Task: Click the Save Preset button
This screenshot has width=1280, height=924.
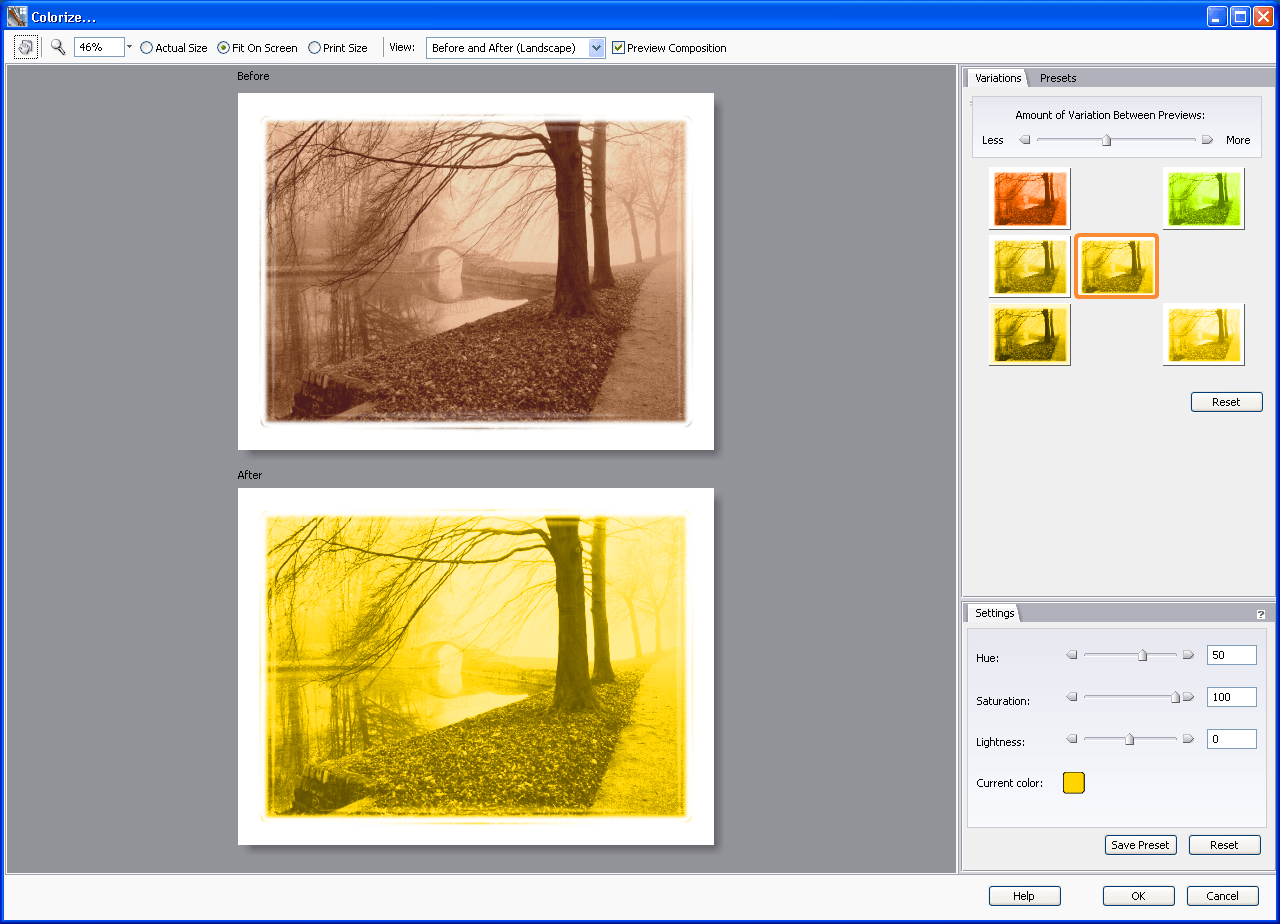Action: (1140, 844)
